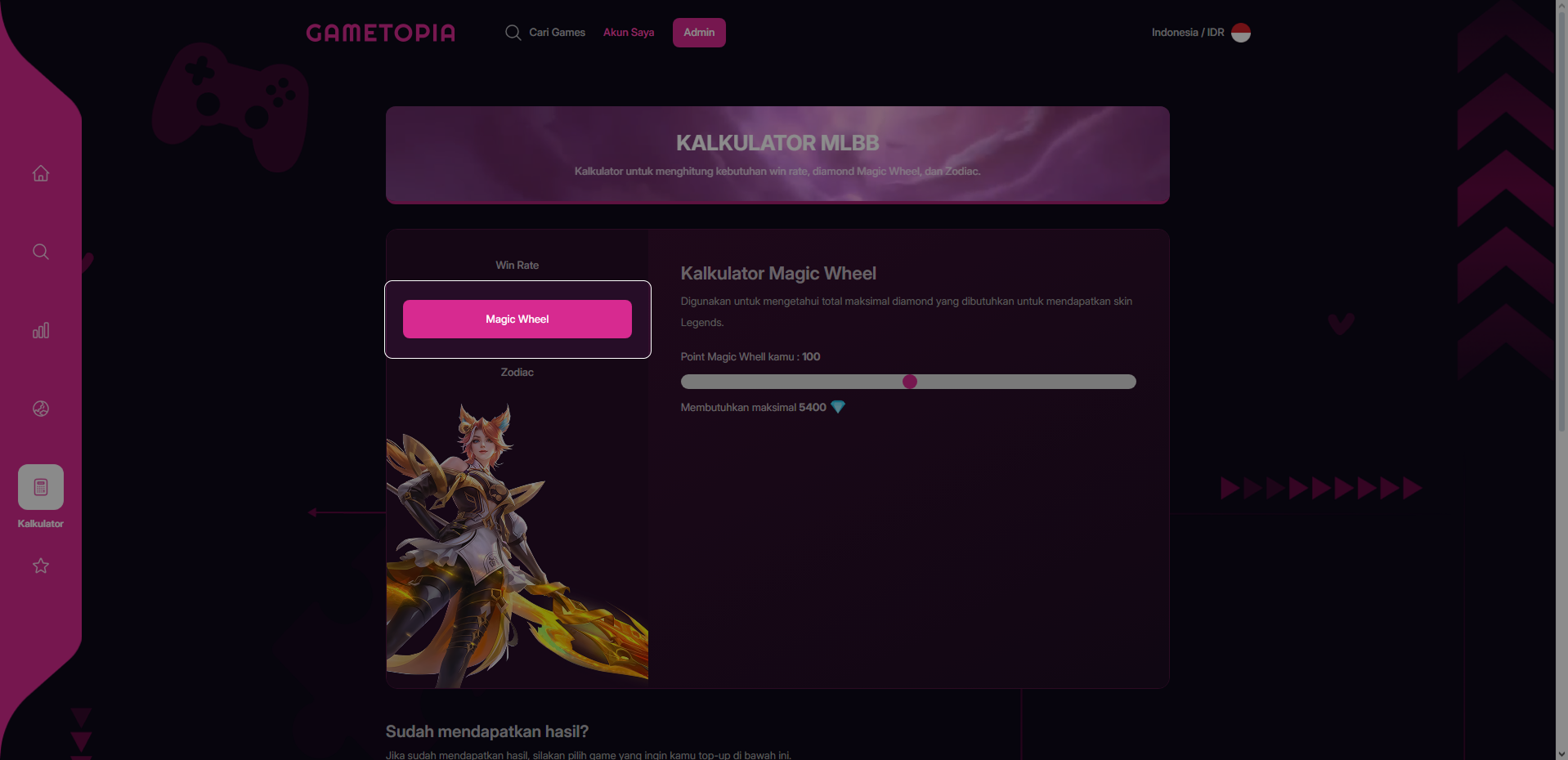Image resolution: width=1568 pixels, height=760 pixels.
Task: Click the star favorites sidebar icon
Action: click(x=41, y=566)
